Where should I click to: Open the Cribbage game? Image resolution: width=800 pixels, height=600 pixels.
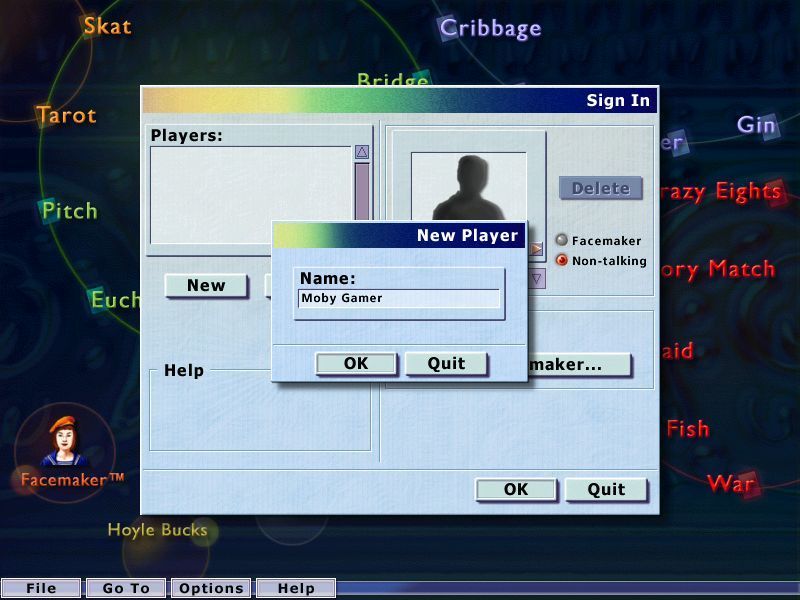click(x=491, y=29)
